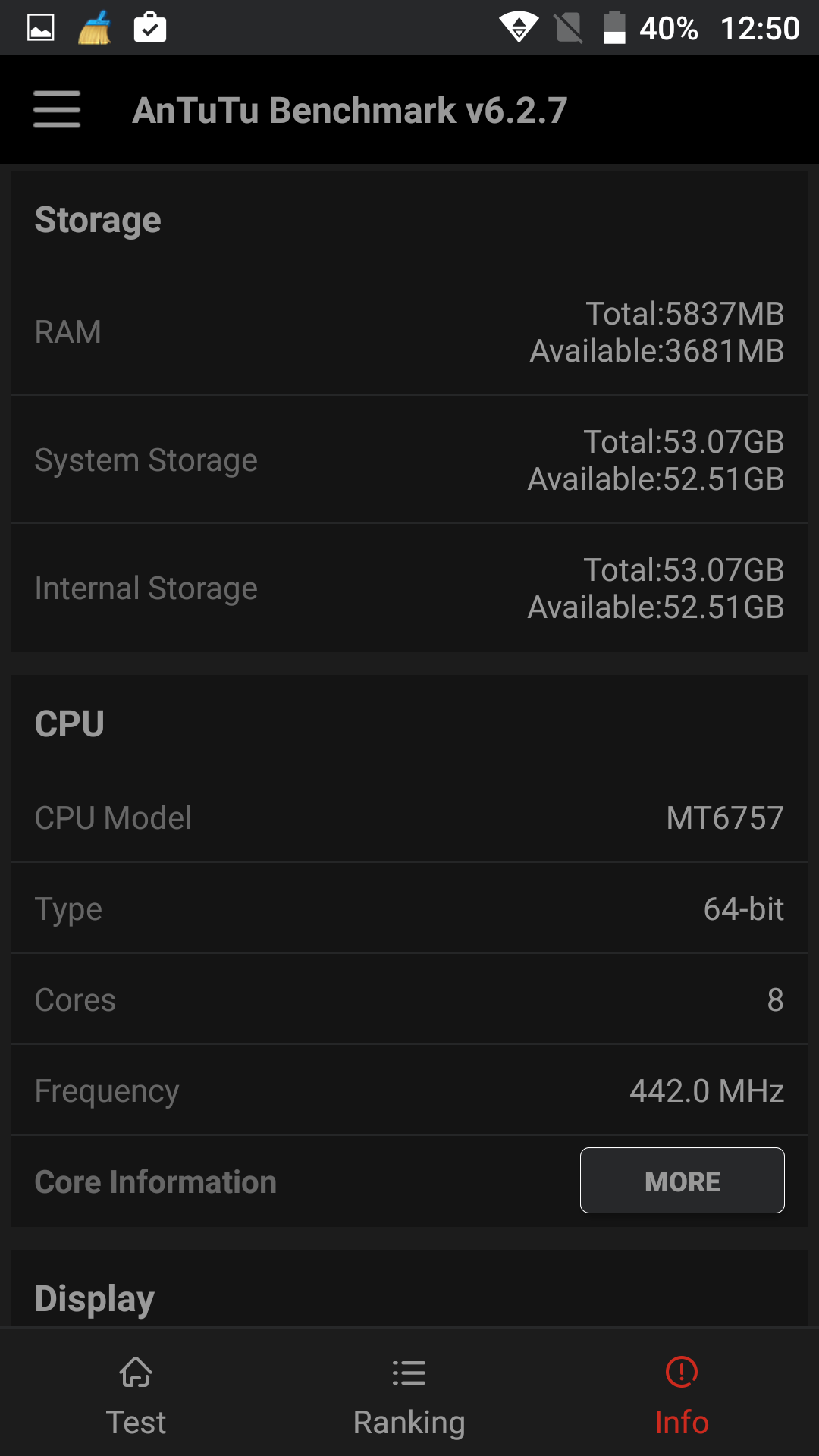This screenshot has width=819, height=1456.
Task: Tap the battery status icon
Action: coord(614,28)
